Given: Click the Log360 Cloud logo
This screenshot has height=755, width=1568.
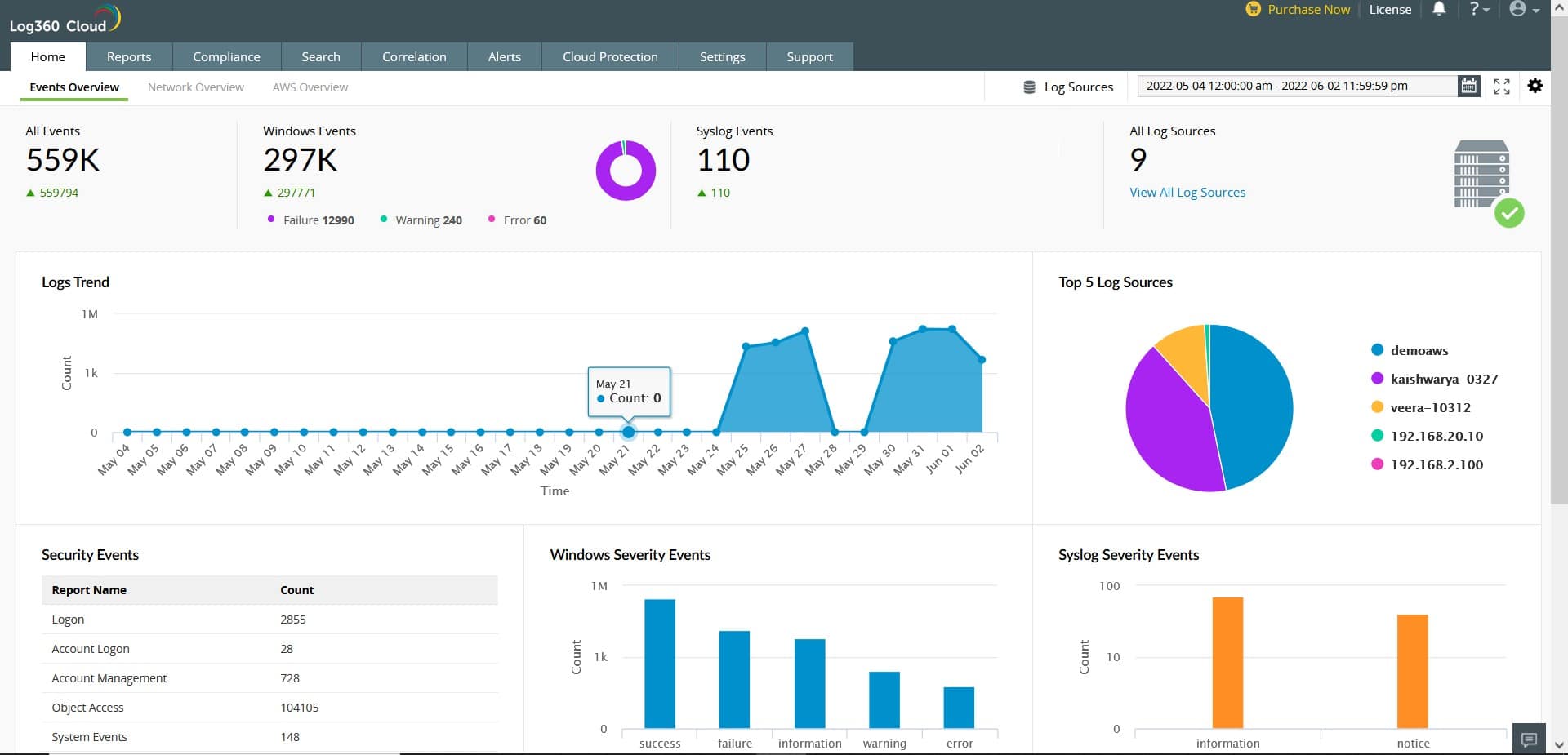Looking at the screenshot, I should click(65, 20).
